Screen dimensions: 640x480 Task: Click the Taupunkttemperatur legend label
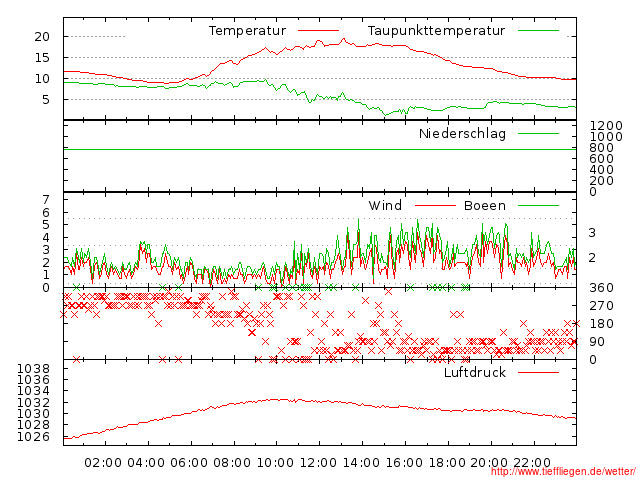click(x=436, y=31)
